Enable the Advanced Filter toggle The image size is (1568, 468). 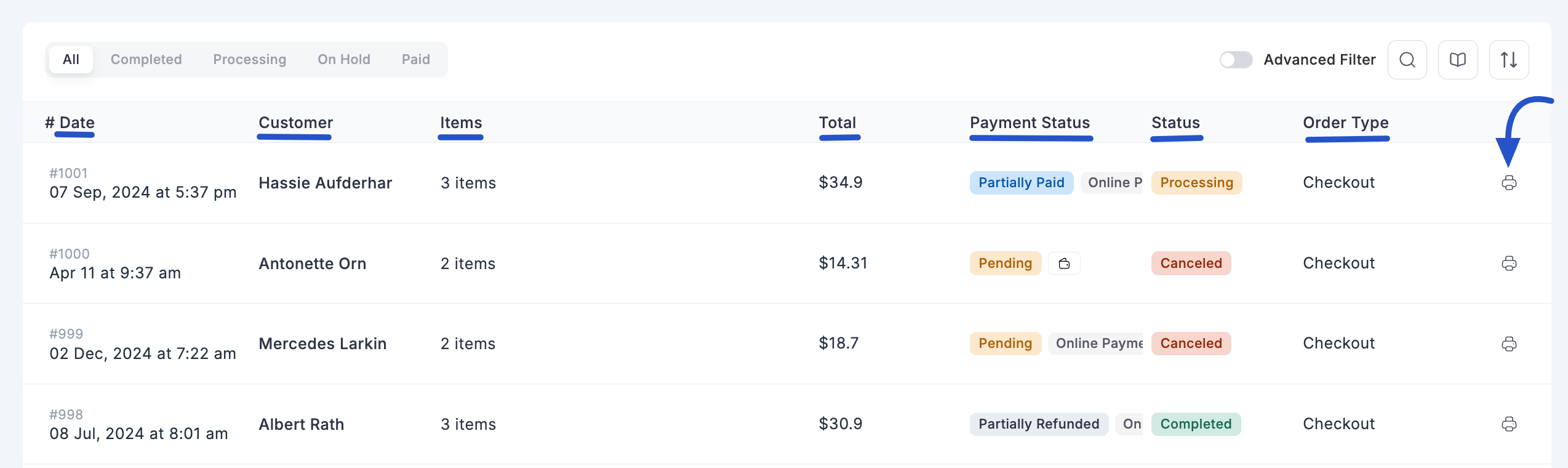1236,59
